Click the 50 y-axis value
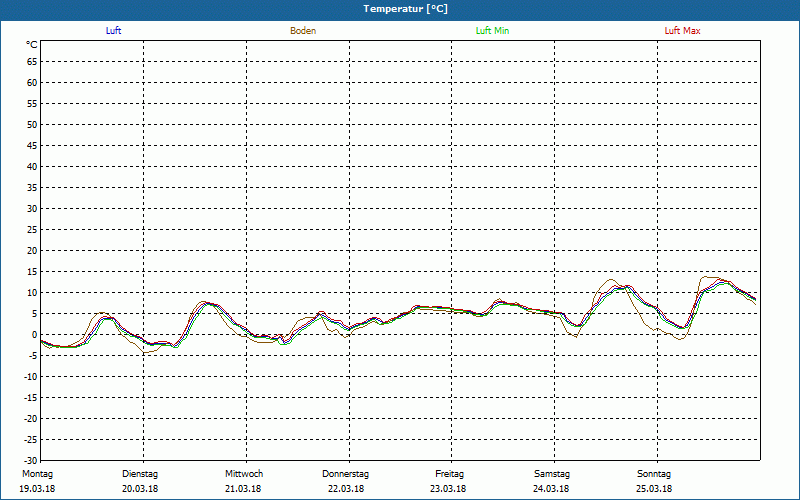The height and width of the screenshot is (500, 800). [32, 124]
